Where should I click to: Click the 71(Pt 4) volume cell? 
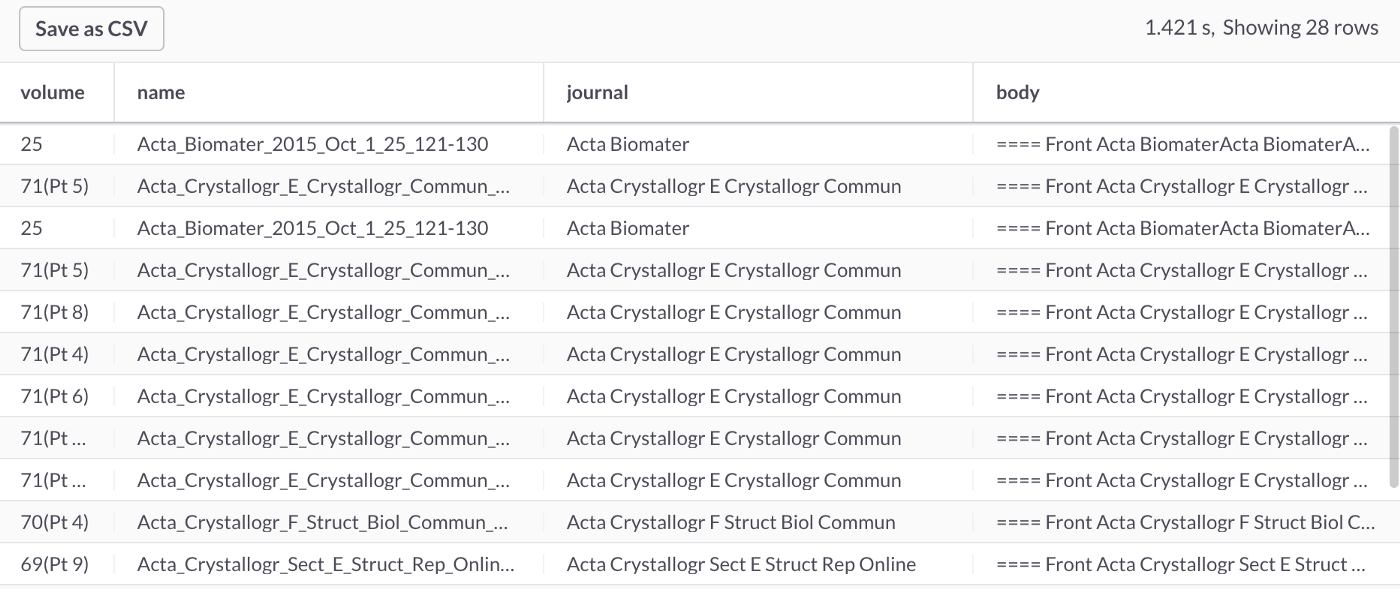pyautogui.click(x=55, y=355)
